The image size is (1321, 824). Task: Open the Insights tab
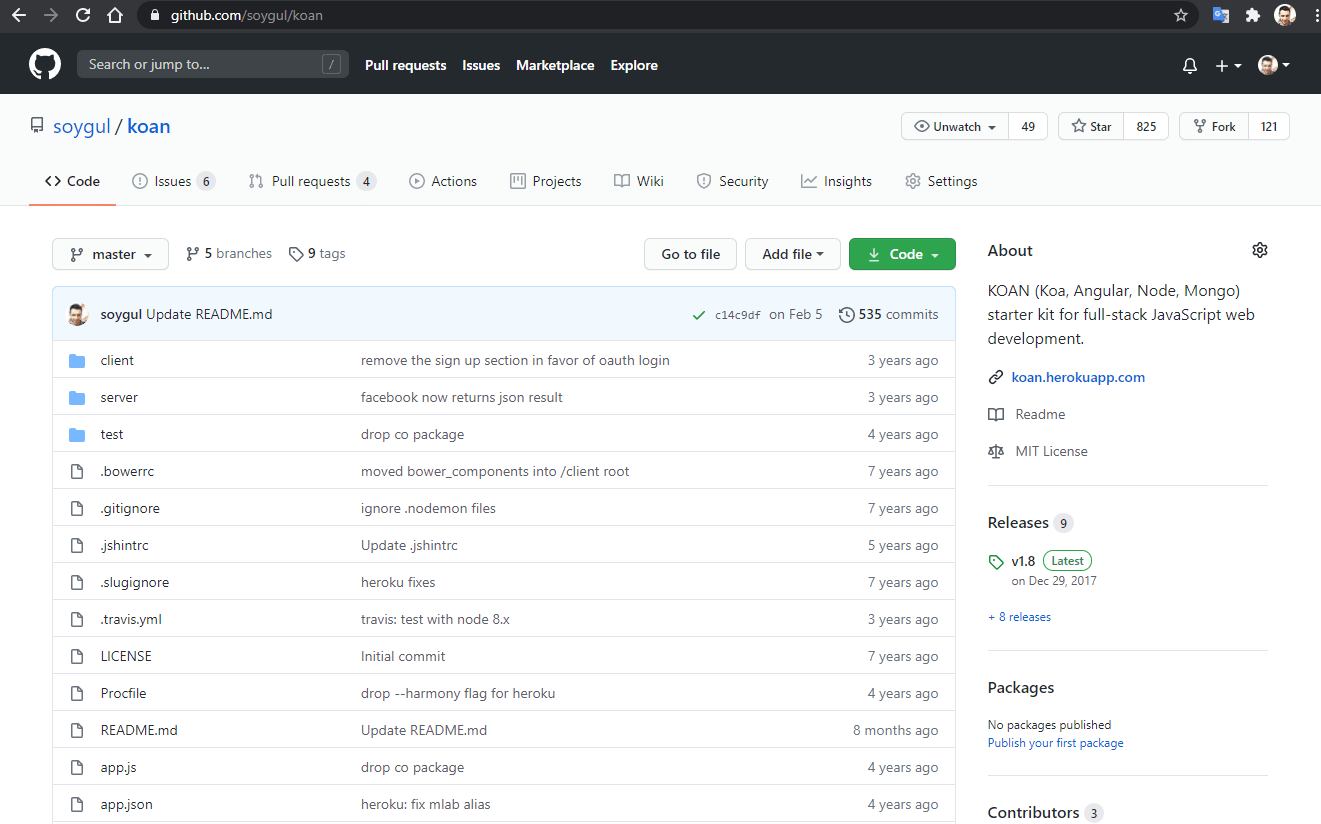click(x=837, y=181)
